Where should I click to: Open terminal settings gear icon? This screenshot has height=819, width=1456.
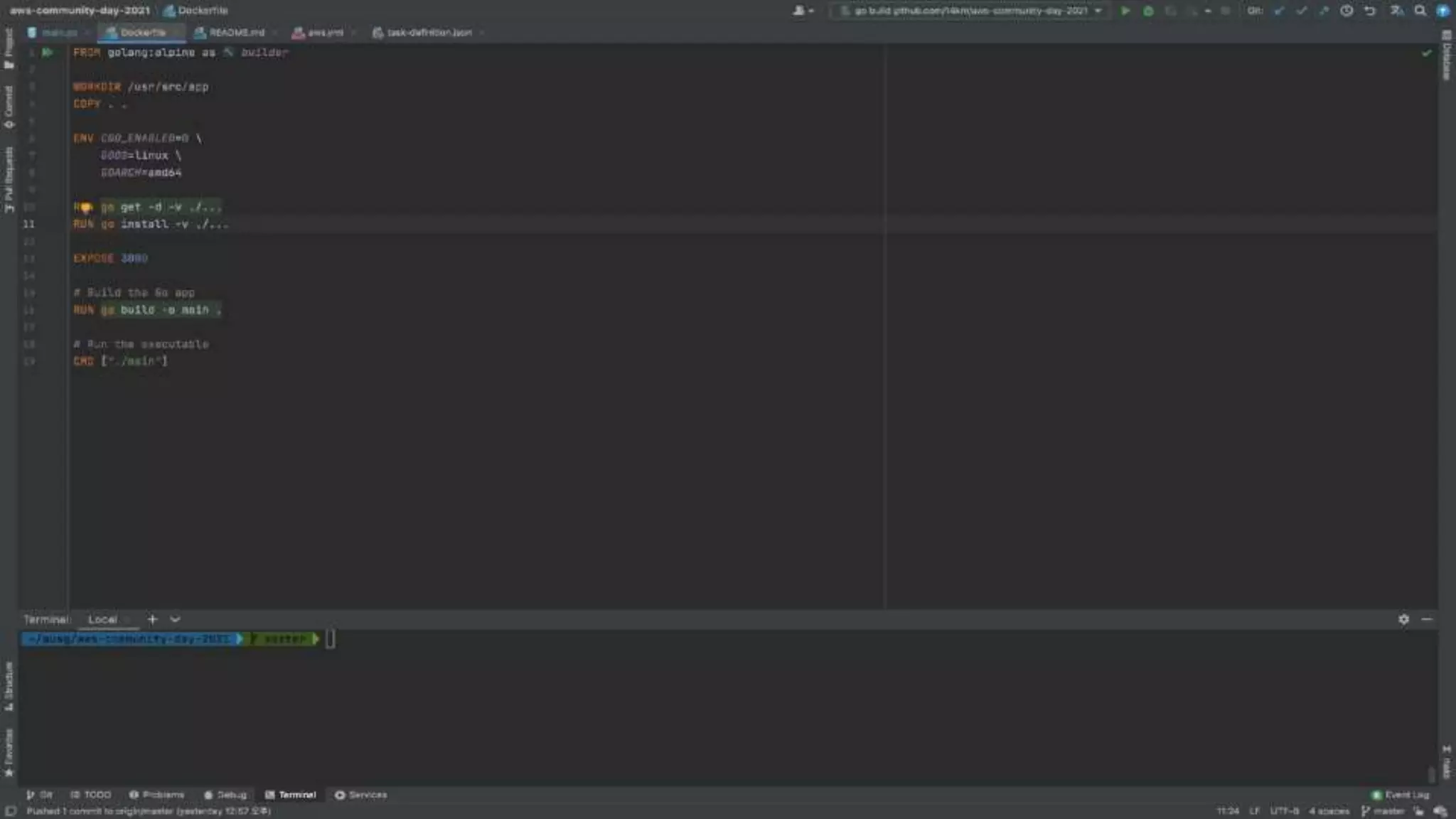(x=1403, y=619)
